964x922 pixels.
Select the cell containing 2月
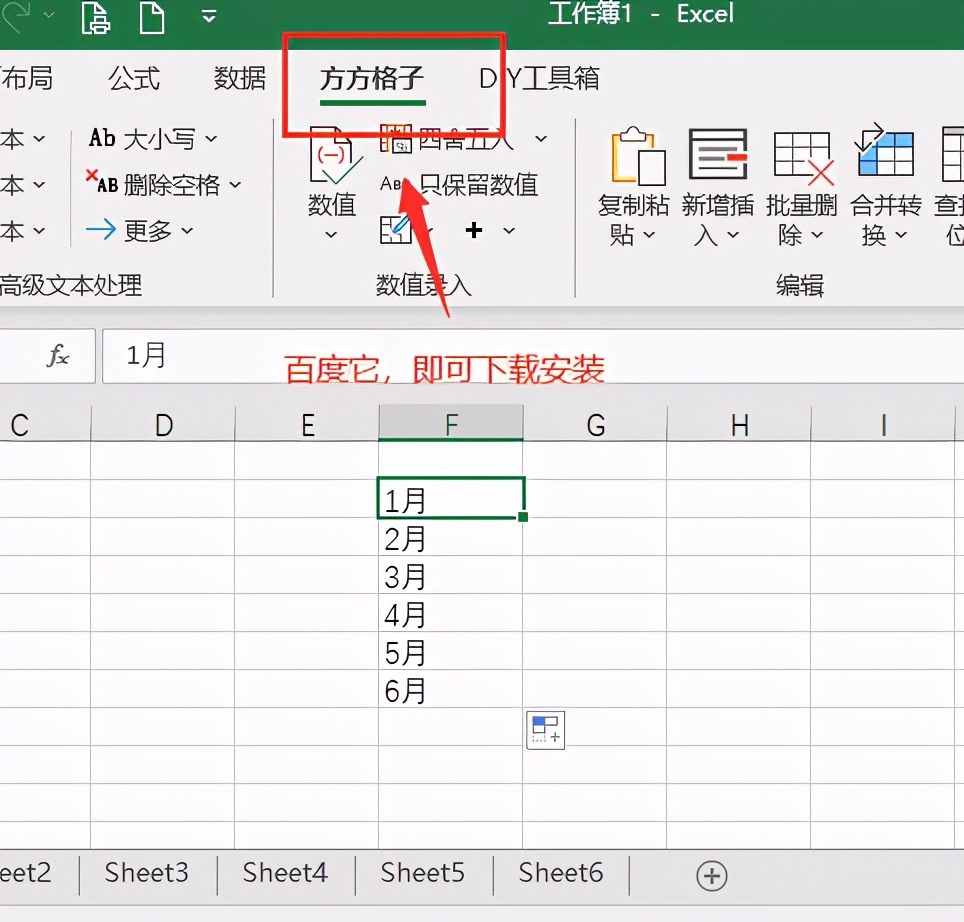[x=451, y=537]
